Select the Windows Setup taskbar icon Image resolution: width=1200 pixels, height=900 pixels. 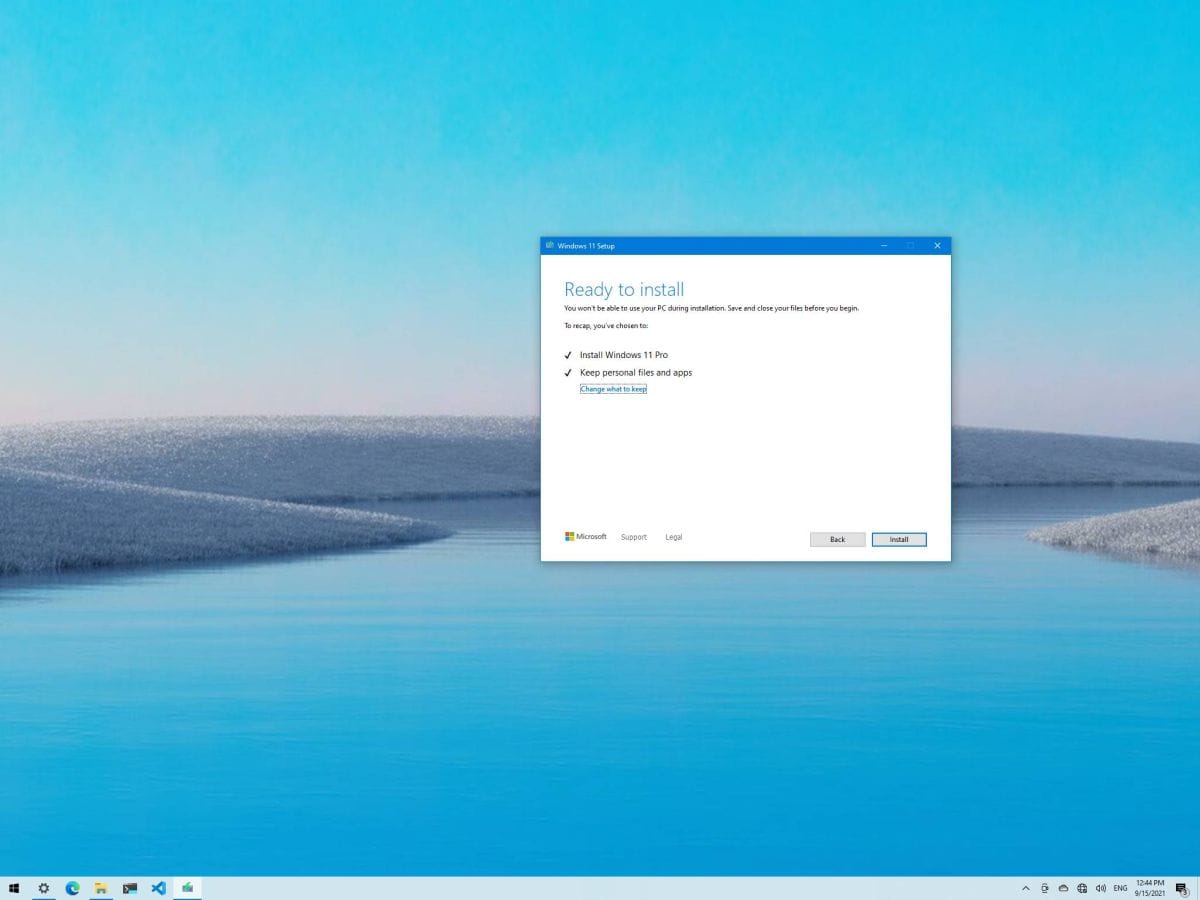(x=187, y=888)
